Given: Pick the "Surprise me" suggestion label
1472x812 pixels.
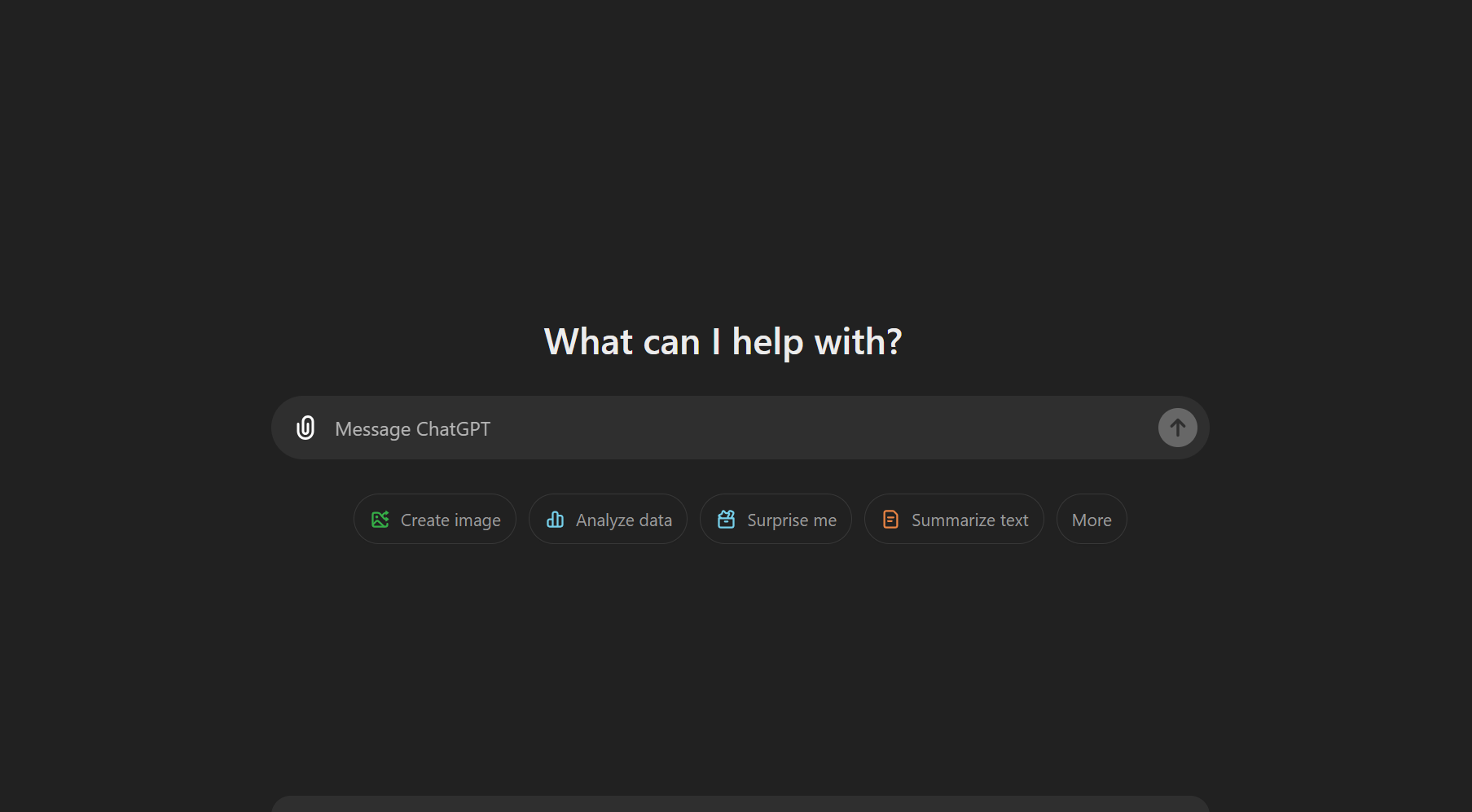Looking at the screenshot, I should (x=791, y=520).
